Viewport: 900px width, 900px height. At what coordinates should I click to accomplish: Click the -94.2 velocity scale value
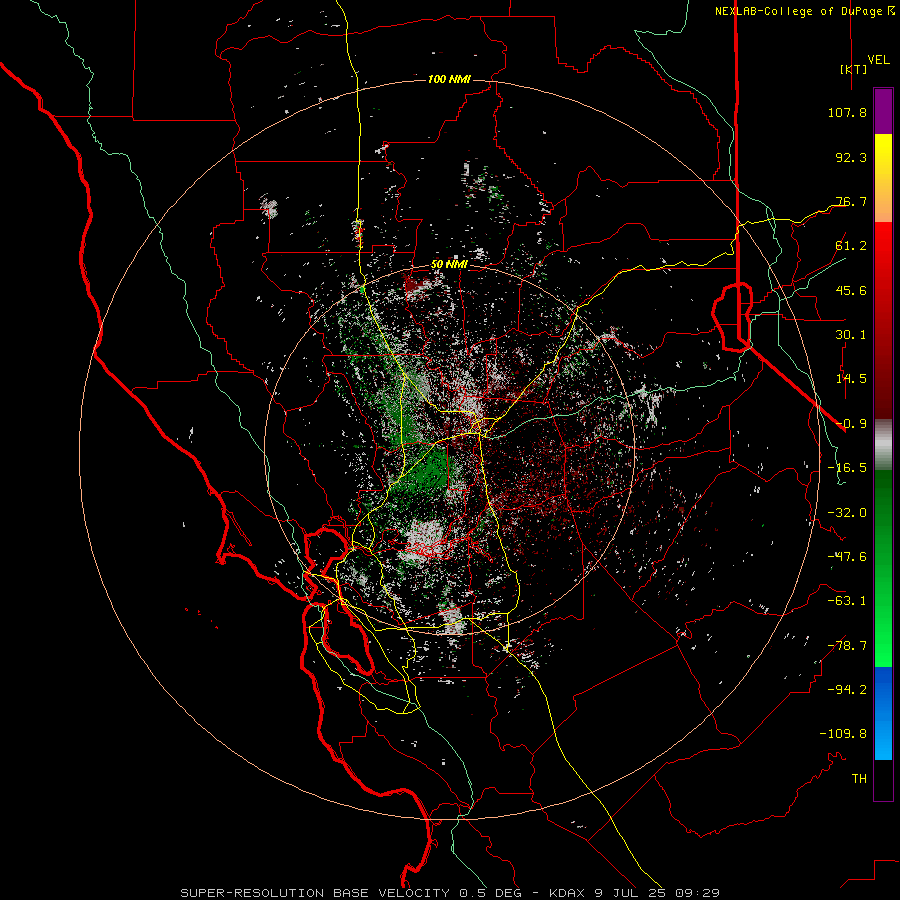[x=847, y=690]
